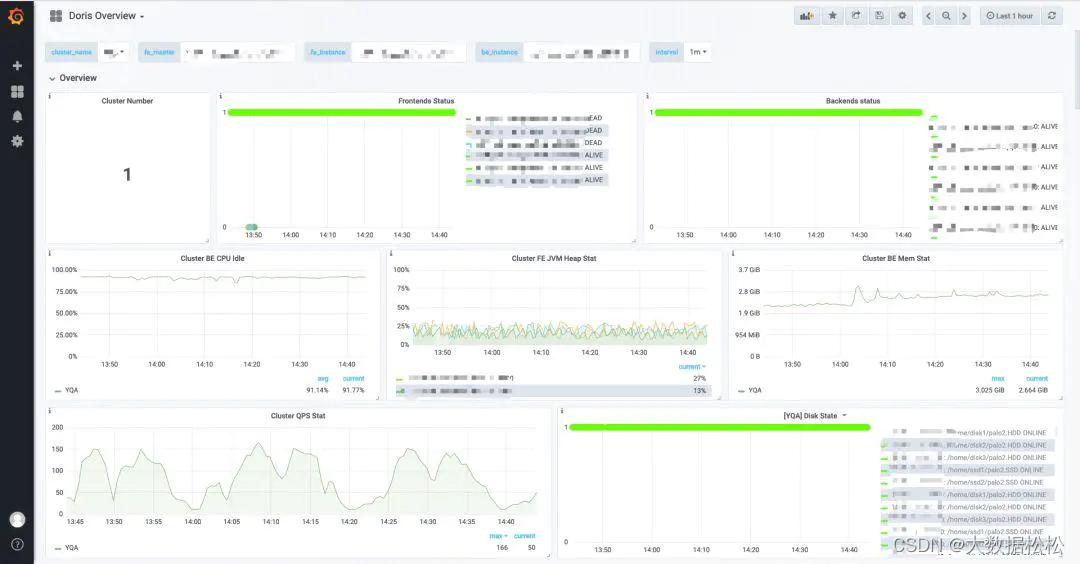Sort CPU Idle legend by avg column
1080x564 pixels.
click(x=322, y=379)
